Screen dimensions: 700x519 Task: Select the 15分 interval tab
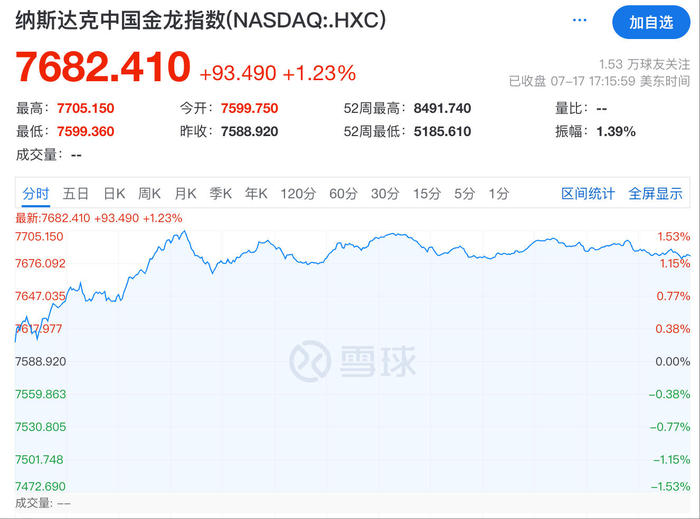pyautogui.click(x=426, y=194)
